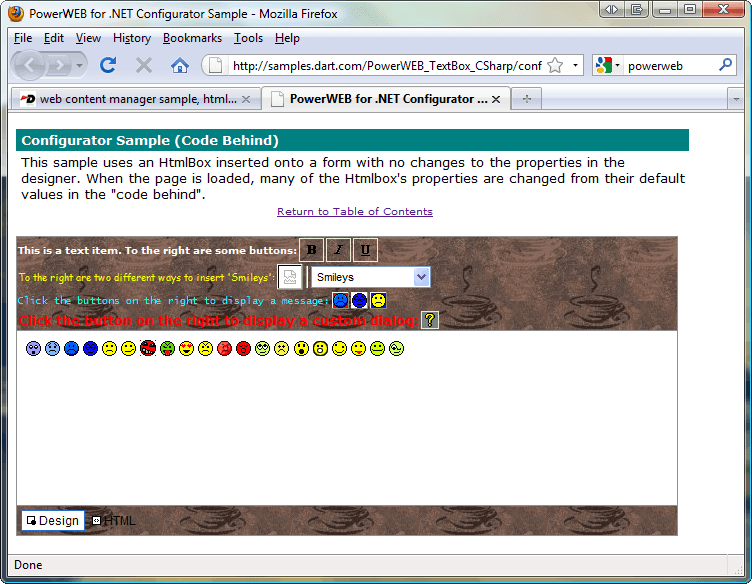752x584 pixels.
Task: Open the search engine chooser dropdown
Action: (607, 65)
